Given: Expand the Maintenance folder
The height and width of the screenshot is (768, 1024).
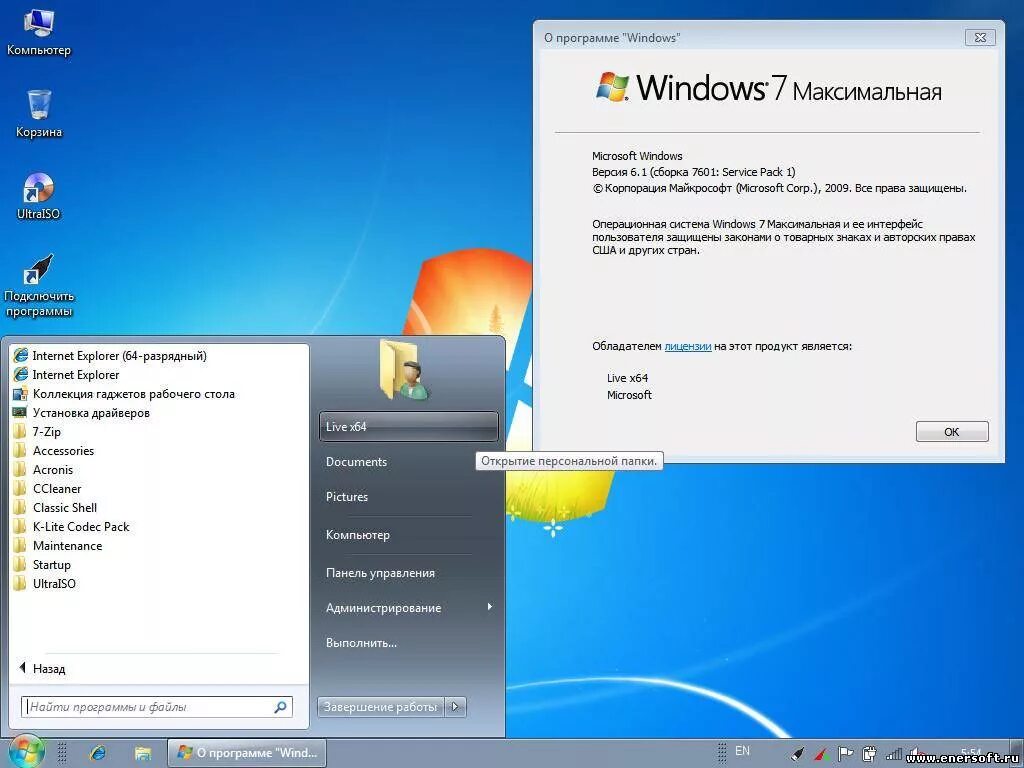Looking at the screenshot, I should pos(58,545).
